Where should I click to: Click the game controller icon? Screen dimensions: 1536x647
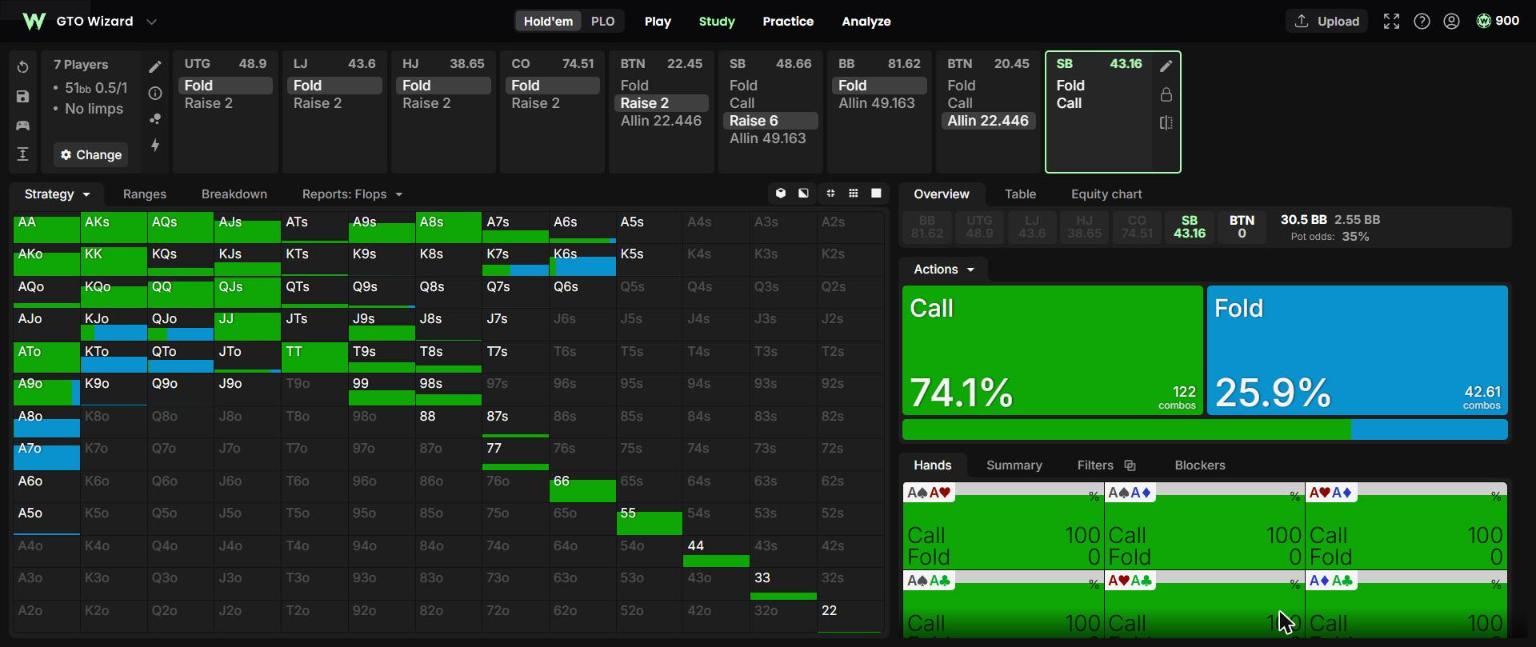(23, 125)
